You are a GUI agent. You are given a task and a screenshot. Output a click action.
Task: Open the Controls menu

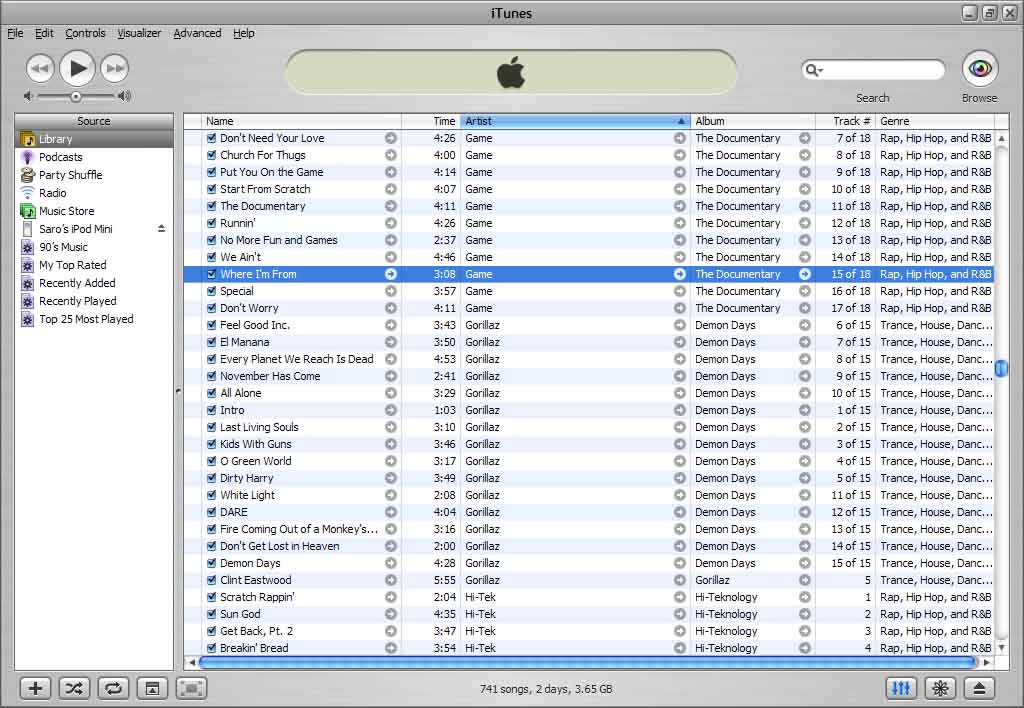pyautogui.click(x=85, y=33)
